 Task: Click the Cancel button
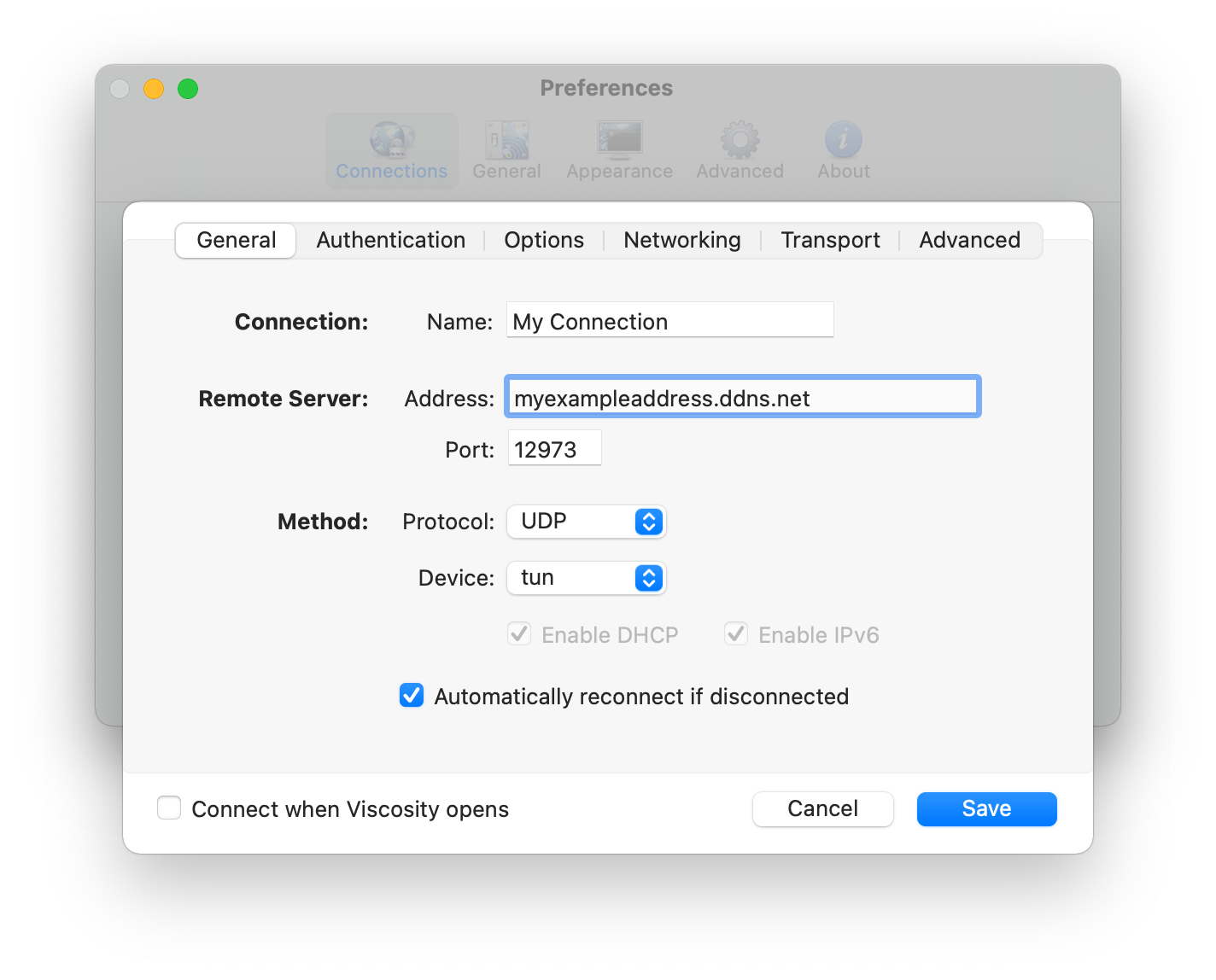[822, 808]
